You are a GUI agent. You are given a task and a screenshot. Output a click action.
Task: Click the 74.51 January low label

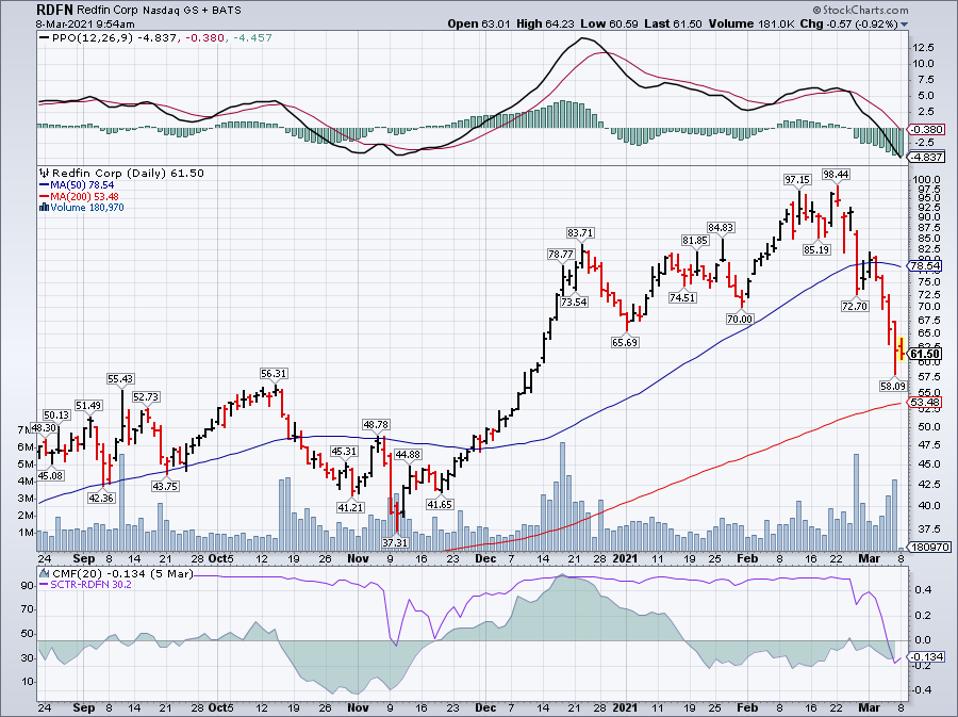pos(682,297)
